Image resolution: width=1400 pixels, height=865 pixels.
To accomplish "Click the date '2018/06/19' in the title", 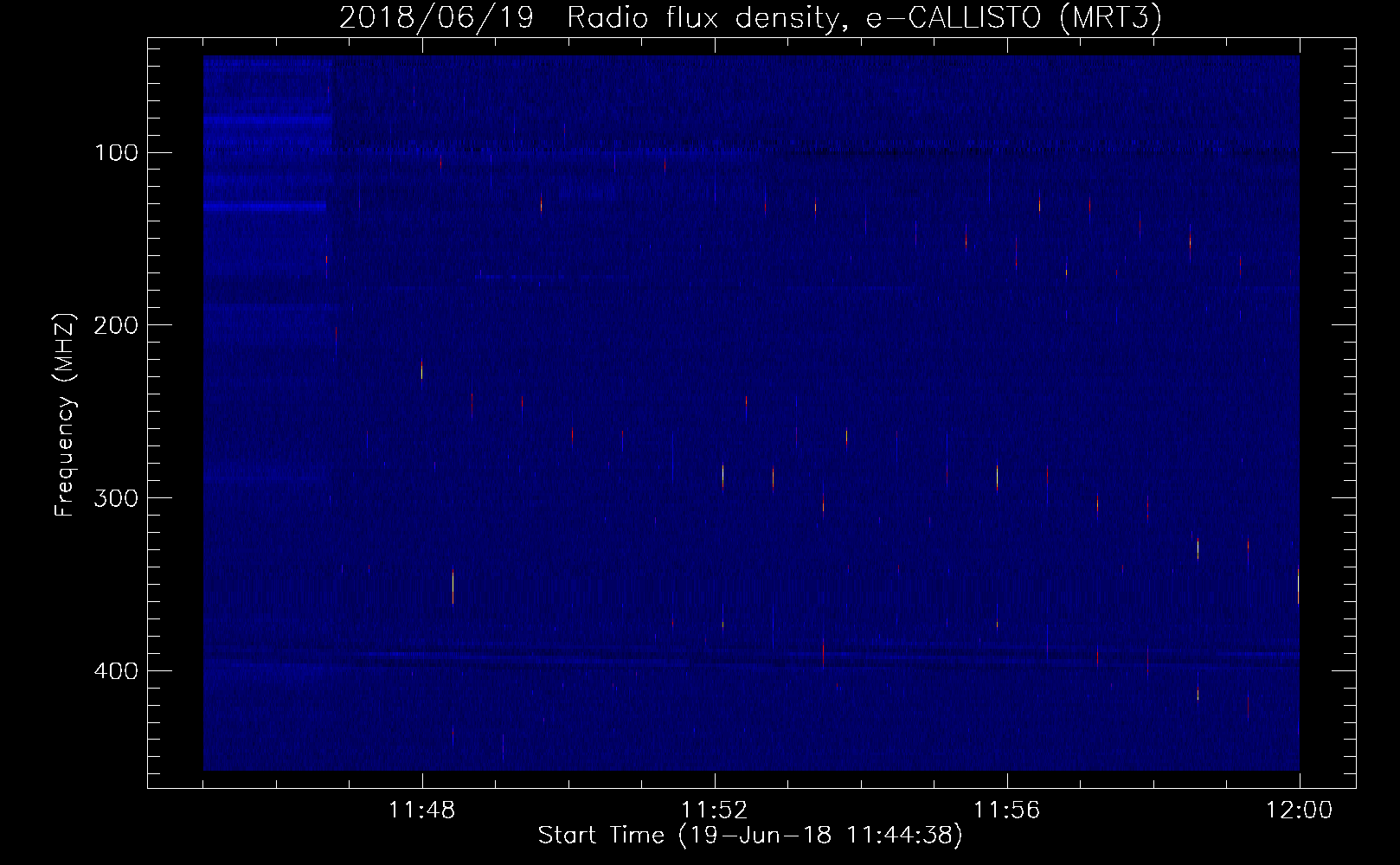I will [436, 17].
